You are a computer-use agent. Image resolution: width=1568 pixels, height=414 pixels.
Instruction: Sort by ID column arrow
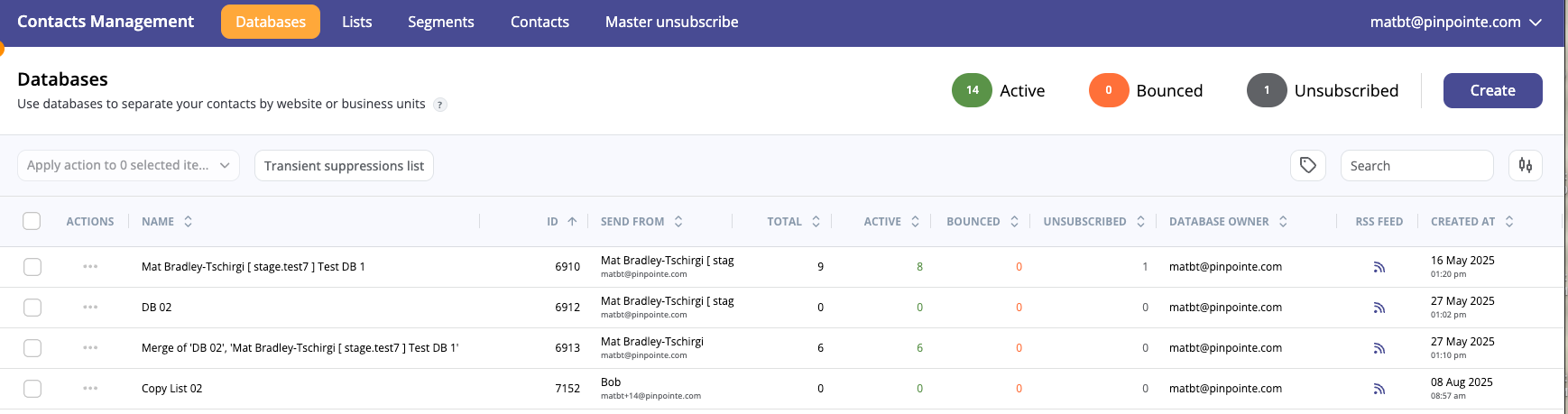(x=572, y=221)
